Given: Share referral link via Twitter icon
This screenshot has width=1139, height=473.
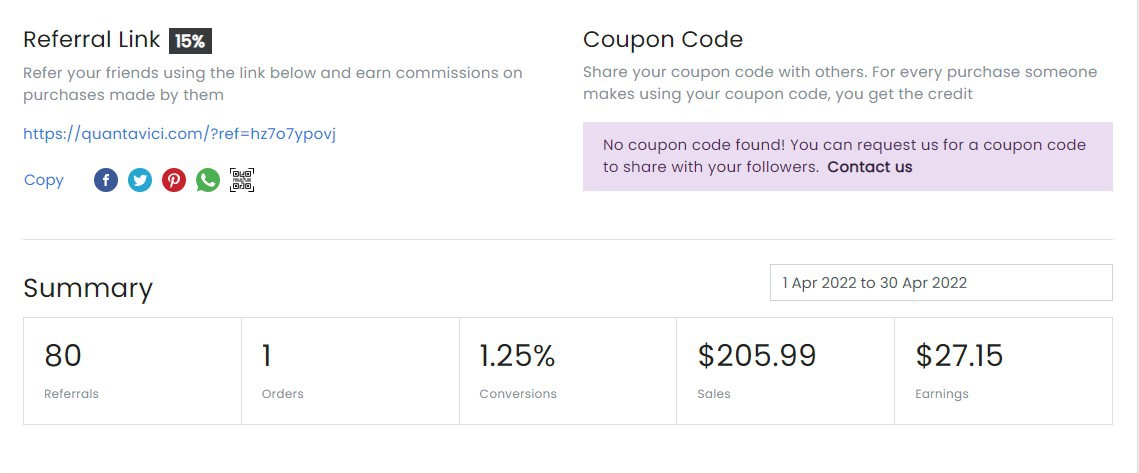Looking at the screenshot, I should [x=140, y=180].
